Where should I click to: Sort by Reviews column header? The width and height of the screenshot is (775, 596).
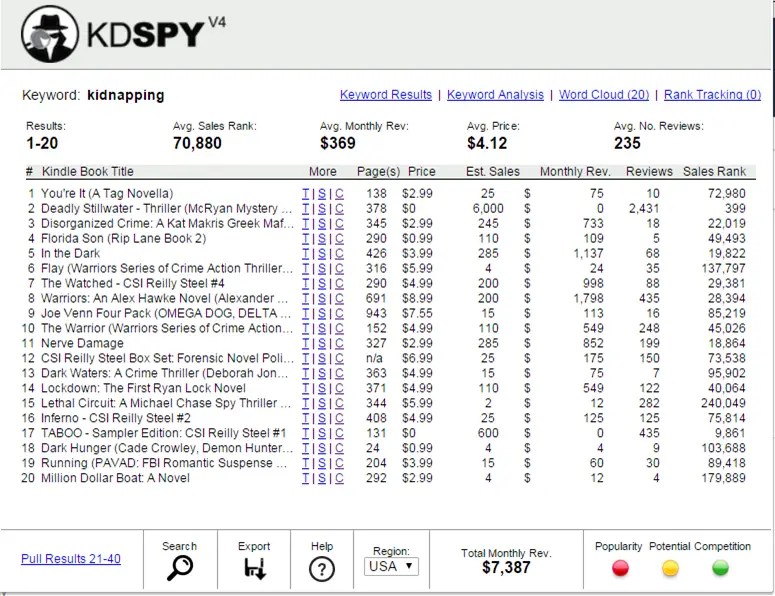click(x=649, y=171)
